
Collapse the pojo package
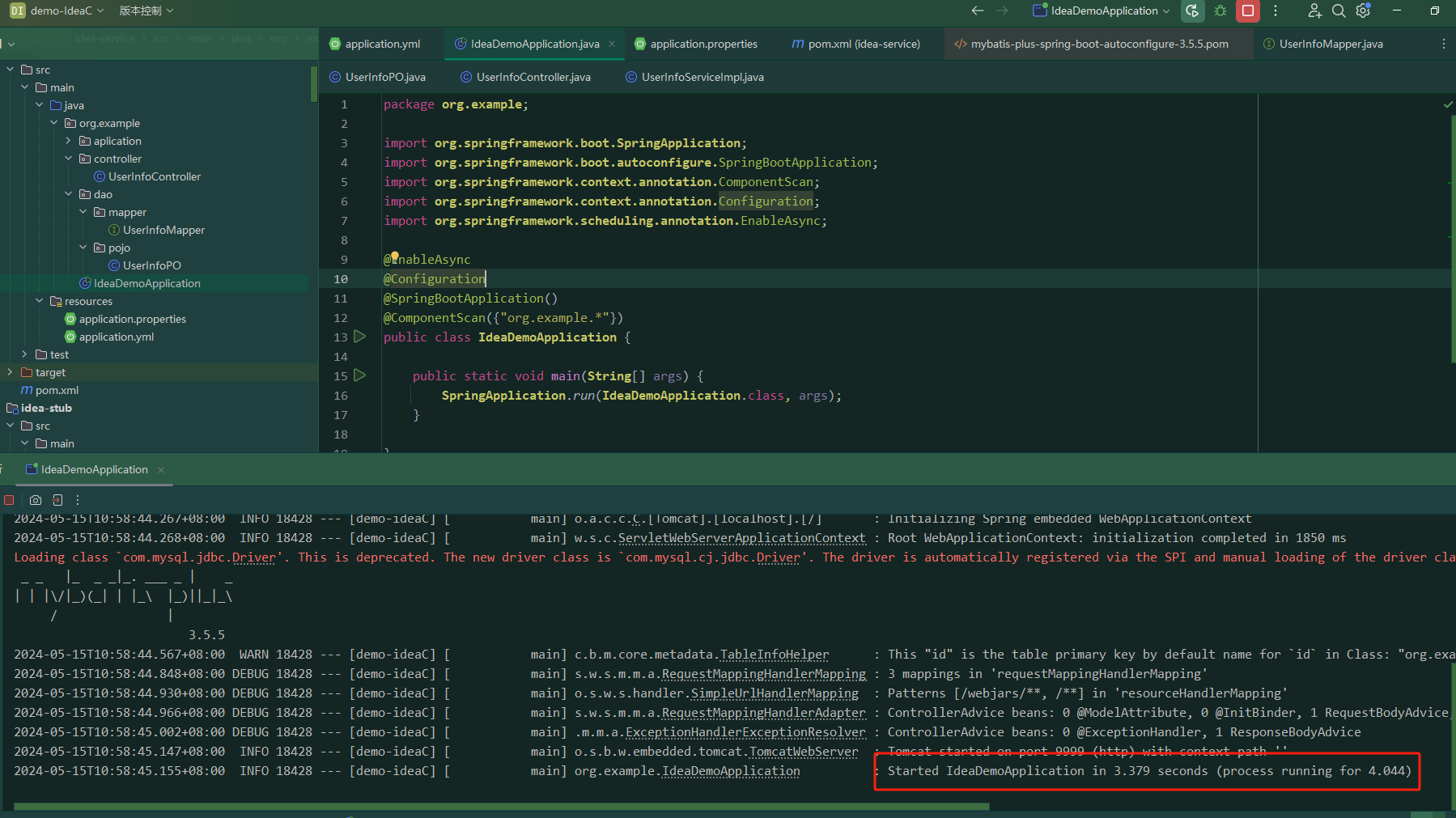[x=83, y=248]
